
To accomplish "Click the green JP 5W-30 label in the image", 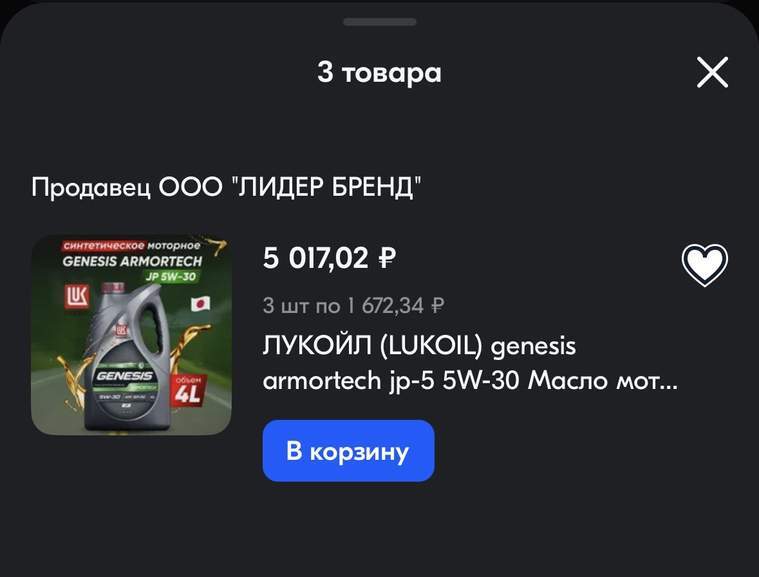I will pyautogui.click(x=171, y=277).
